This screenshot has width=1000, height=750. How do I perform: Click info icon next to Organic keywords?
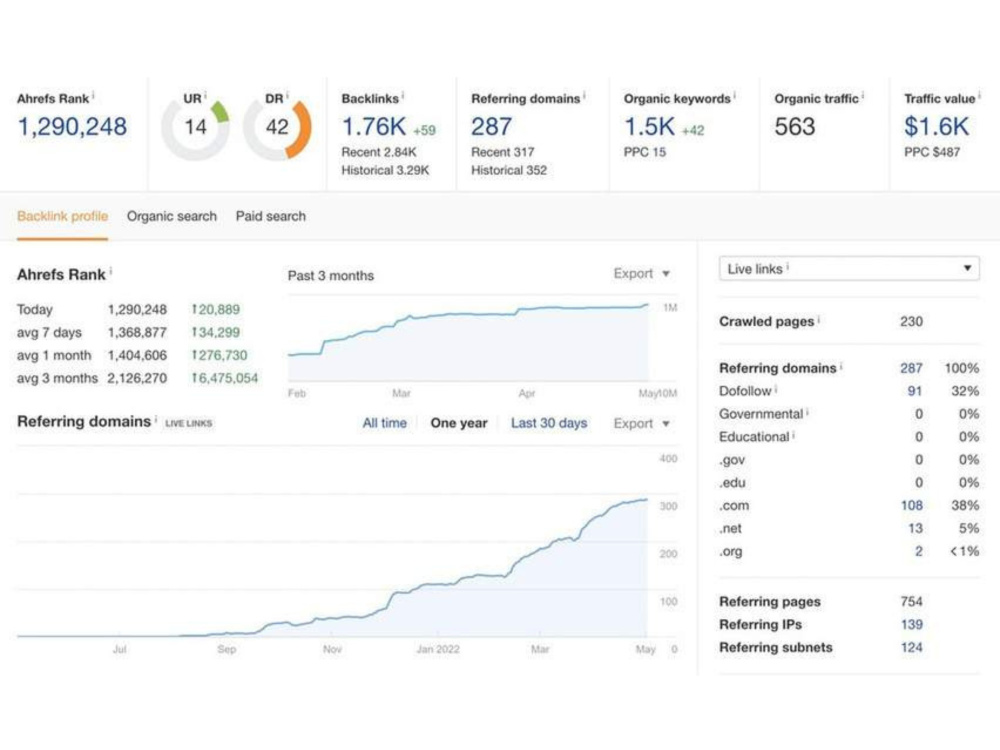point(734,95)
